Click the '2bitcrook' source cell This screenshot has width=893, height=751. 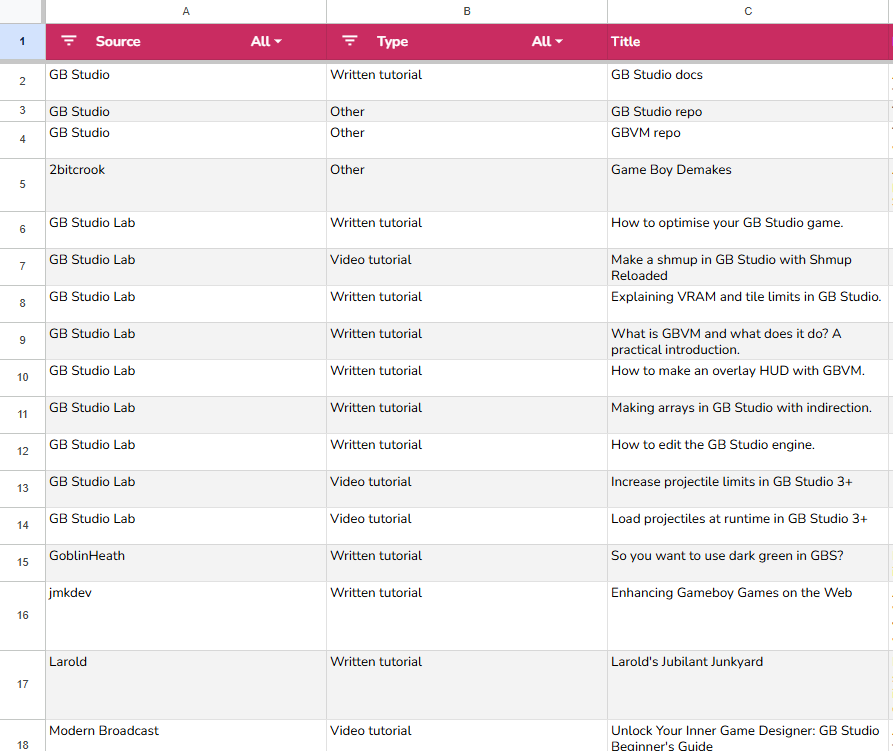click(186, 185)
